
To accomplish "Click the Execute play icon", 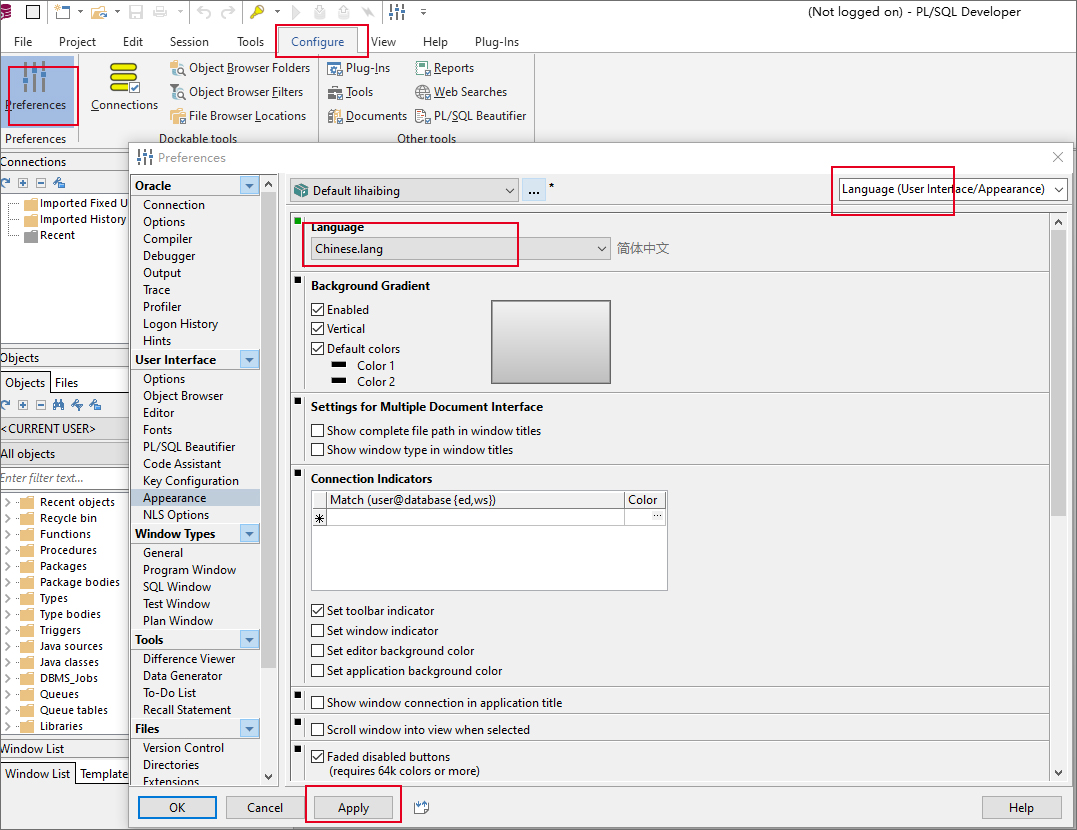I will pyautogui.click(x=296, y=12).
